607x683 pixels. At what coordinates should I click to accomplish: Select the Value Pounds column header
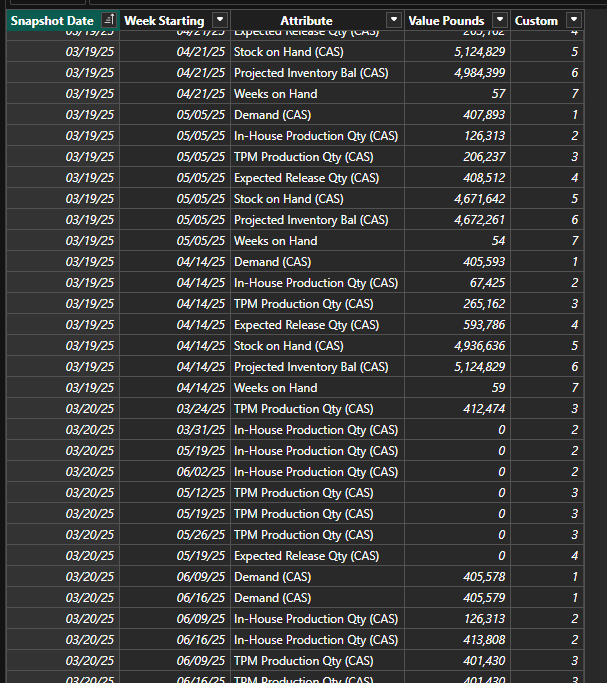(x=446, y=21)
